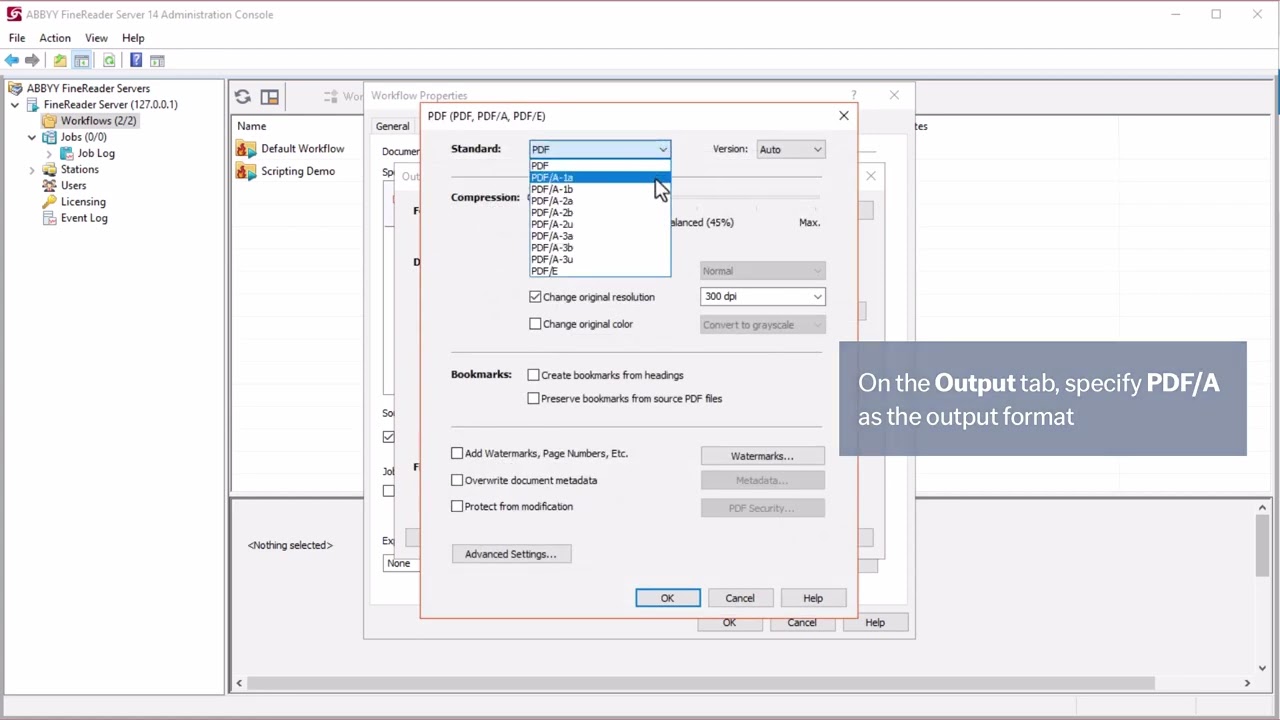Image resolution: width=1280 pixels, height=720 pixels.
Task: Click the Stations icon in tree
Action: pyautogui.click(x=50, y=169)
